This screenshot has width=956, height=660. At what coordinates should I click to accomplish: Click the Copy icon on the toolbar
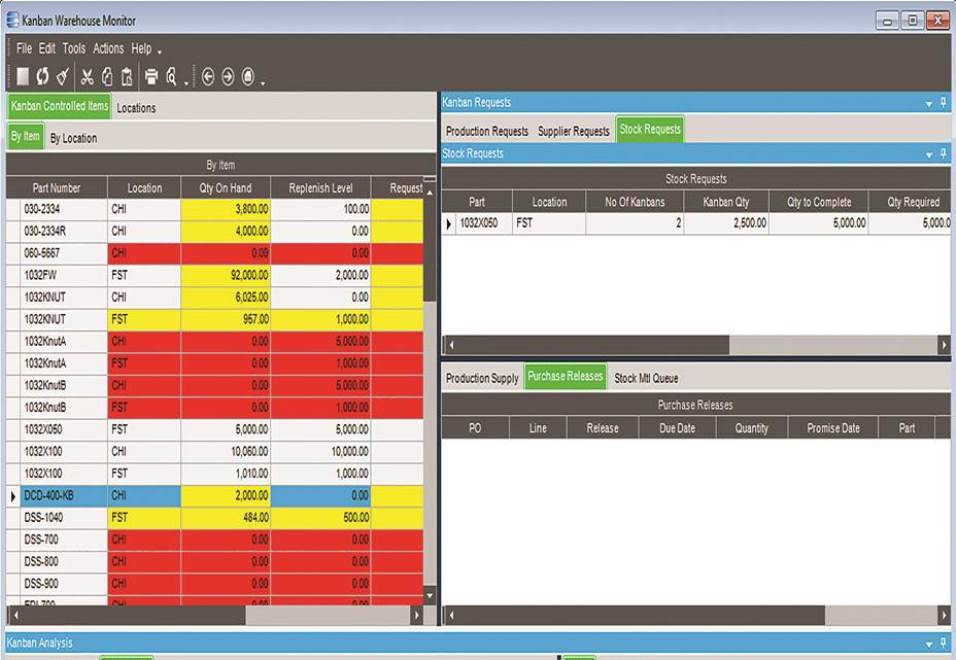pos(107,76)
